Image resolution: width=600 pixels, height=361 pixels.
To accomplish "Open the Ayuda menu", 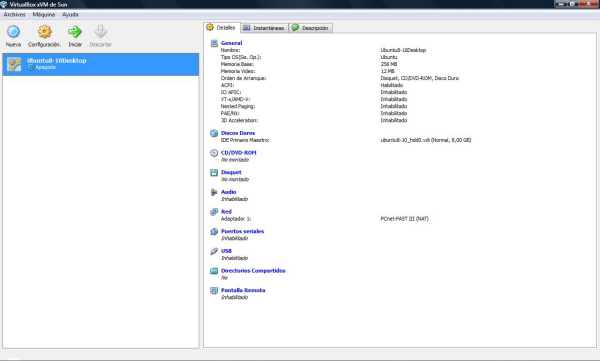I will [x=70, y=15].
